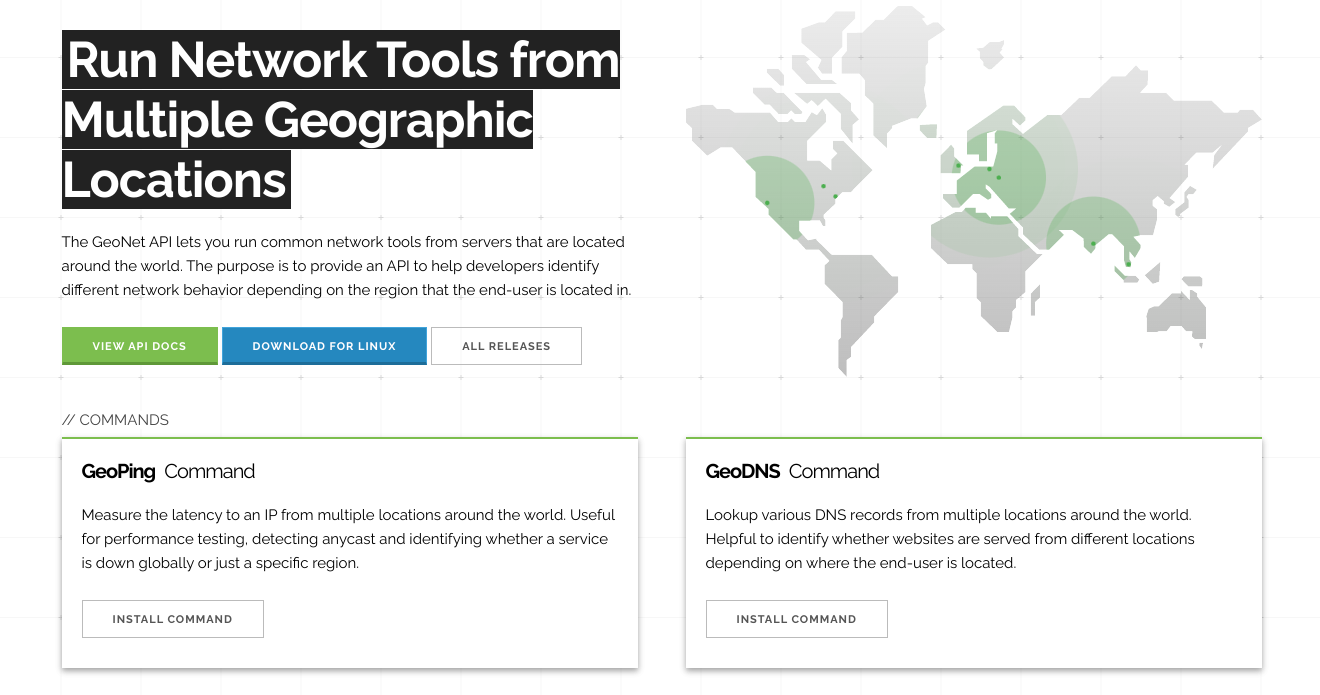Click DOWNLOAD FOR LINUX
This screenshot has height=695, width=1320.
tap(324, 345)
